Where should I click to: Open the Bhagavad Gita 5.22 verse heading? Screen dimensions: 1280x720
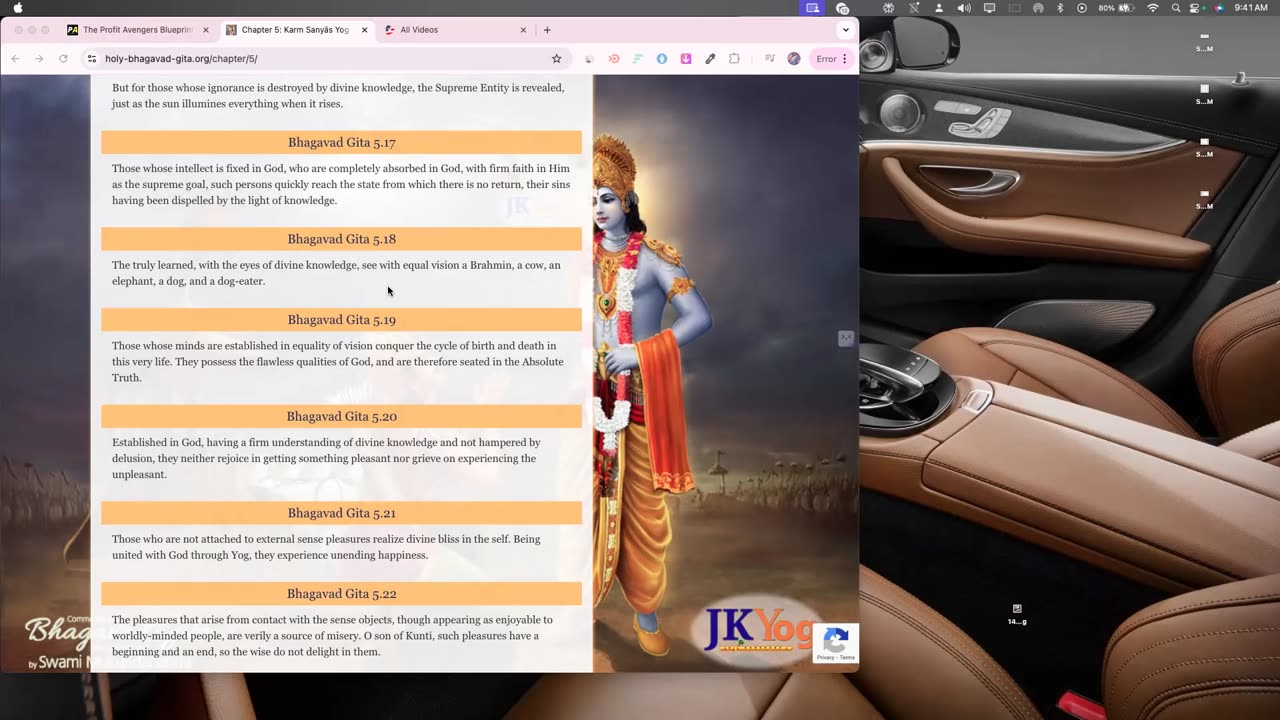click(x=342, y=594)
